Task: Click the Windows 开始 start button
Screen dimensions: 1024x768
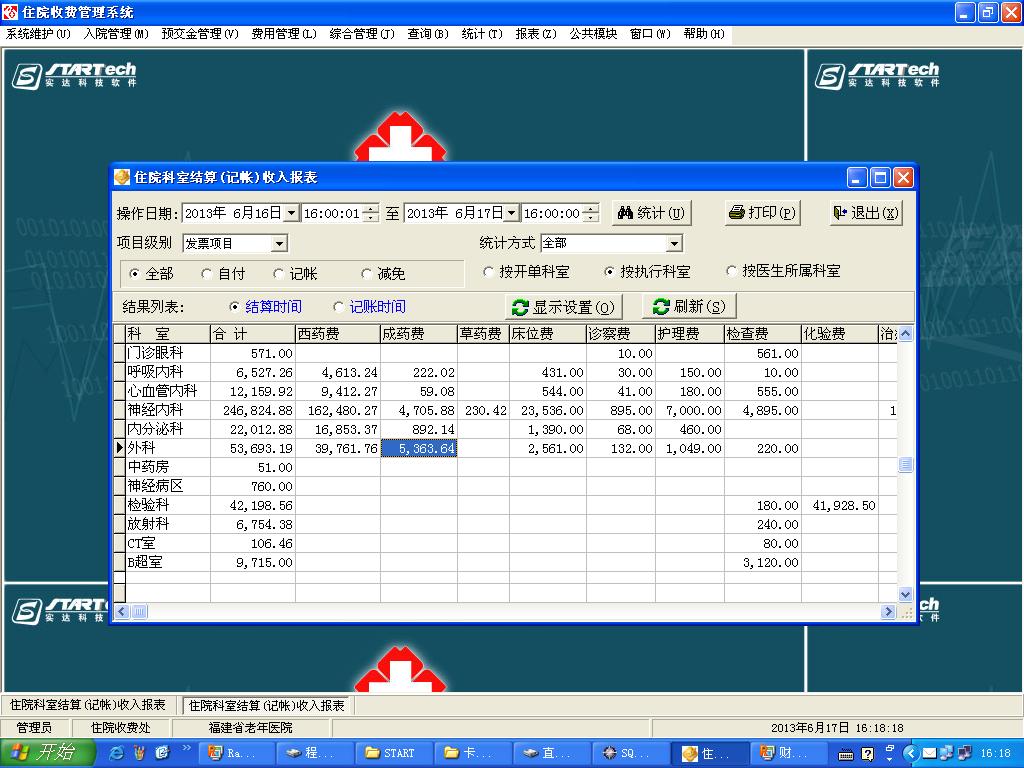Action: [x=47, y=753]
